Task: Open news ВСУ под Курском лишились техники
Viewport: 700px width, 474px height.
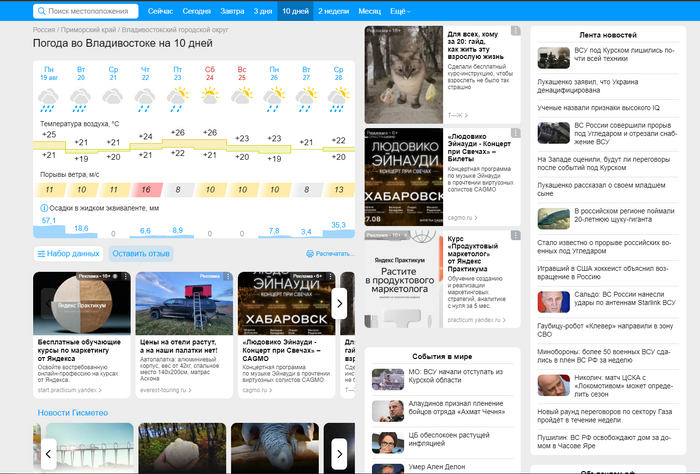Action: tap(624, 54)
